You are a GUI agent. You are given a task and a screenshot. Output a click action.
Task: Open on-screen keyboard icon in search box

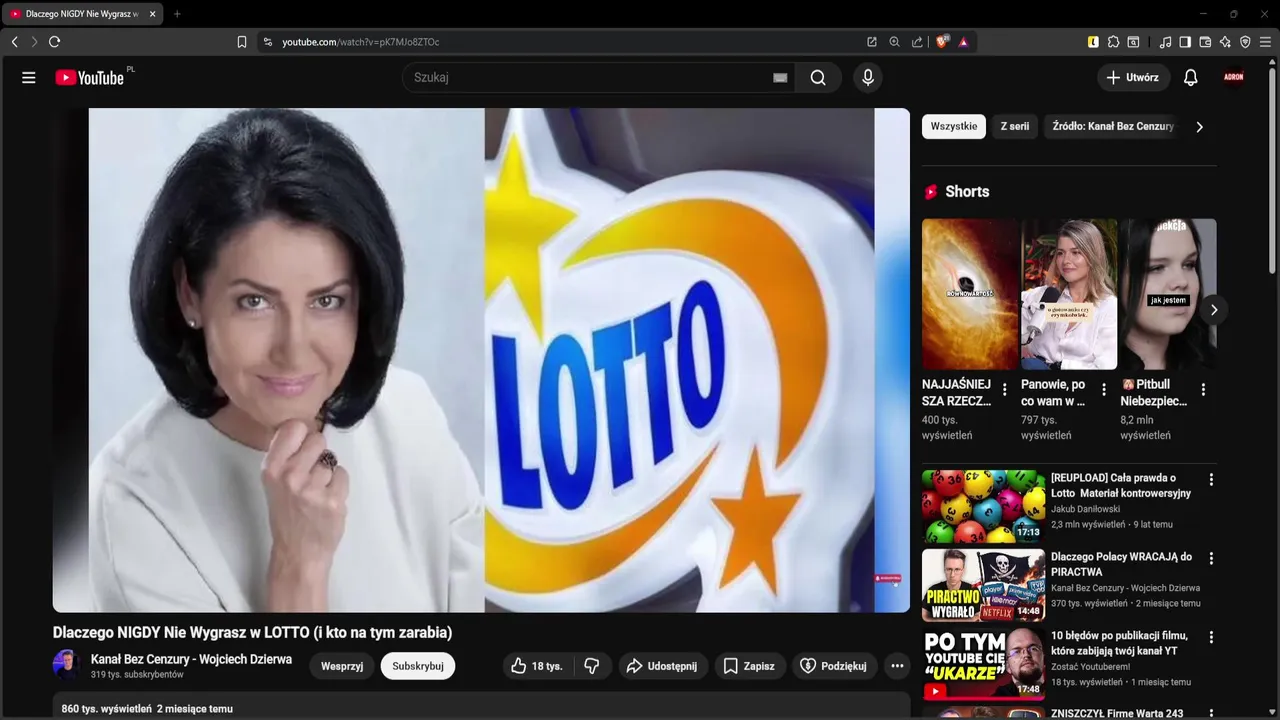(780, 77)
